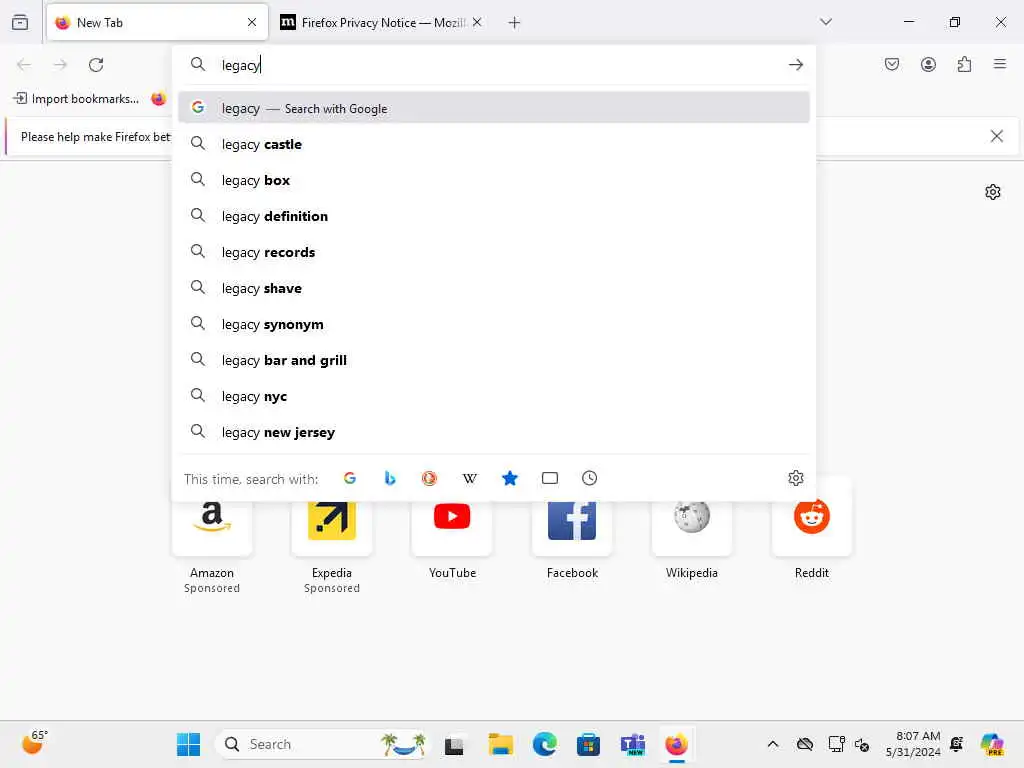Close the Firefox Privacy Notice tab
1024x768 pixels.
[477, 22]
